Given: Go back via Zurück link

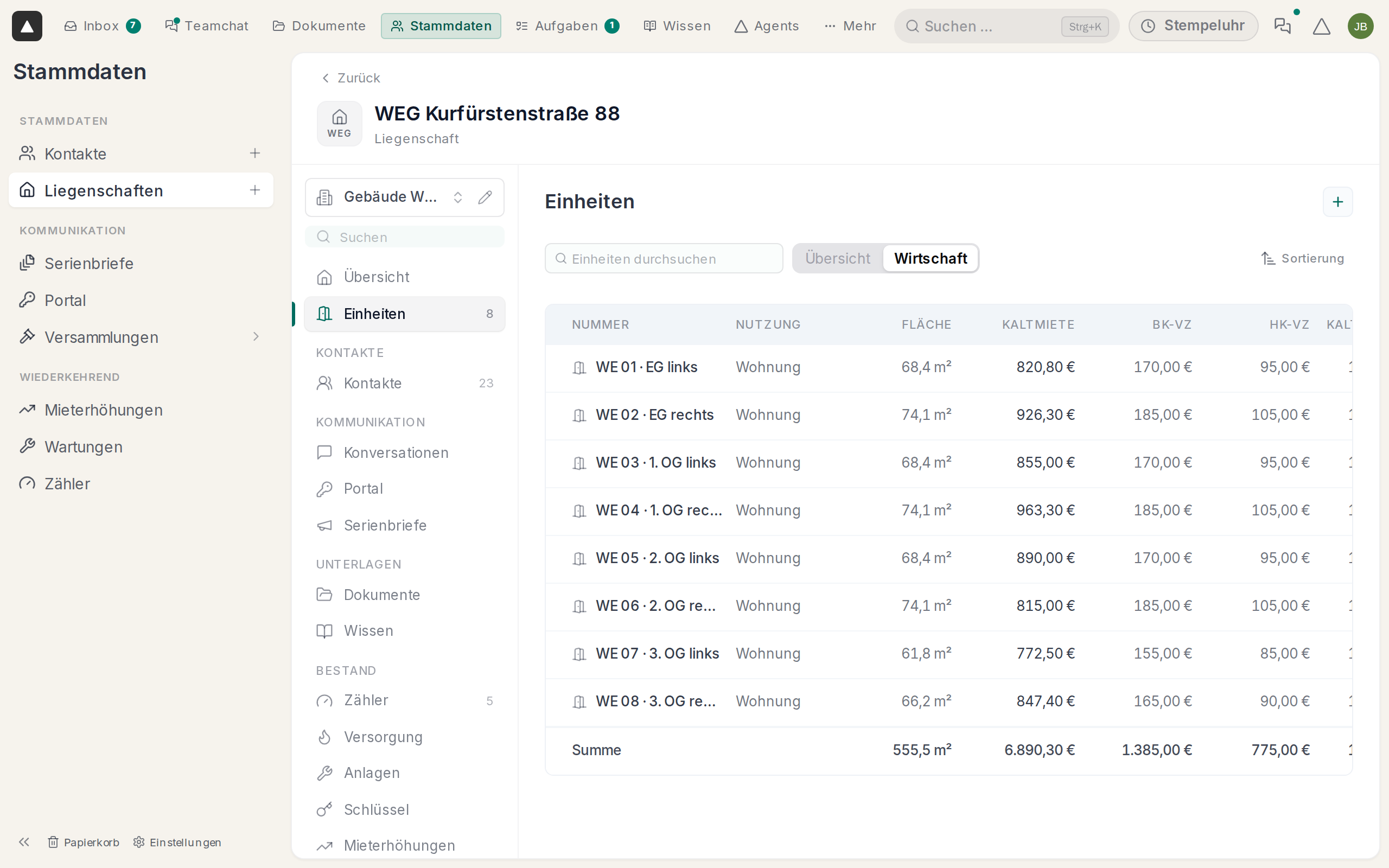Looking at the screenshot, I should point(351,78).
